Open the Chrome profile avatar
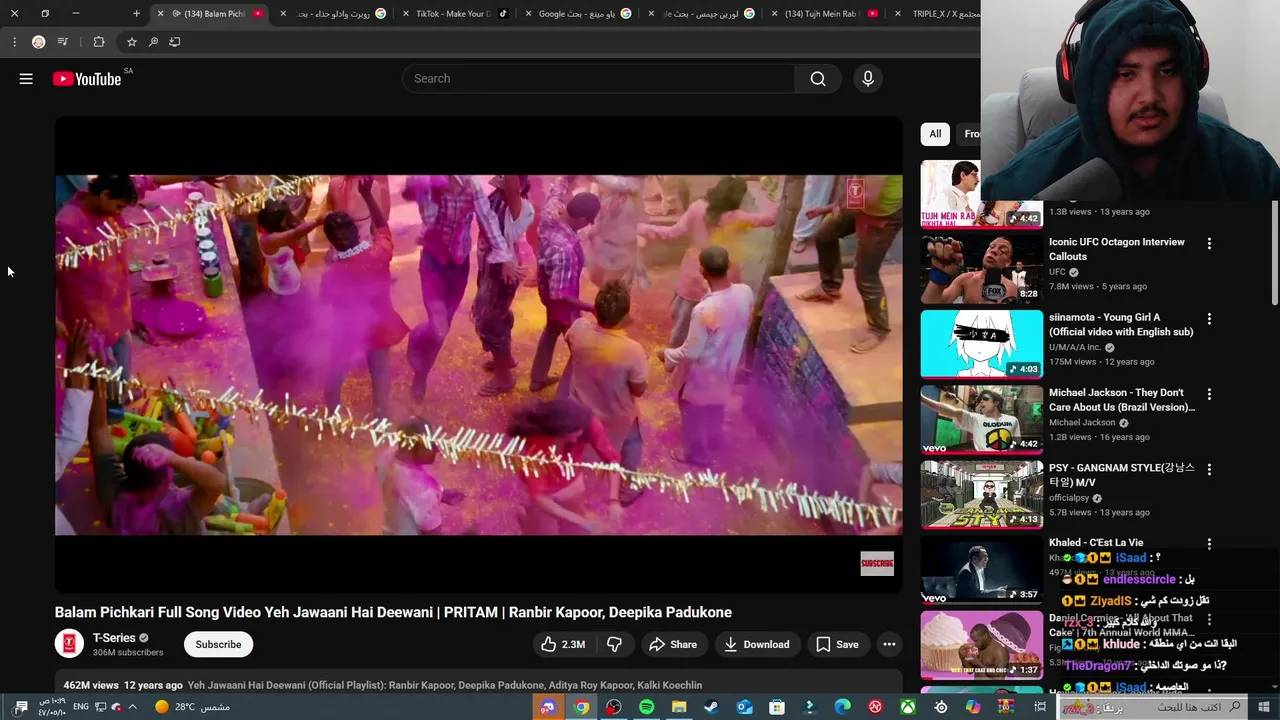The height and width of the screenshot is (720, 1280). tap(38, 42)
